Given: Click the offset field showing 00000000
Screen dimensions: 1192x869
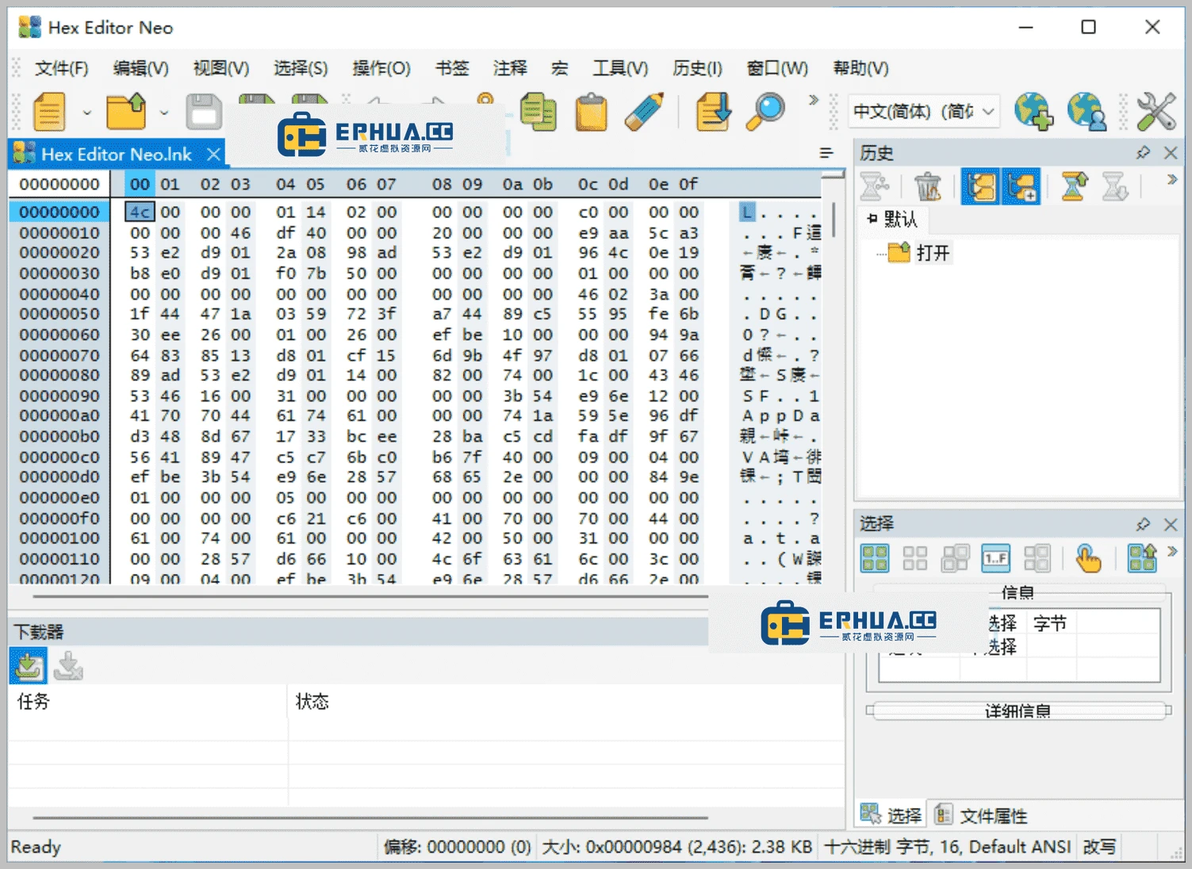Looking at the screenshot, I should (59, 184).
